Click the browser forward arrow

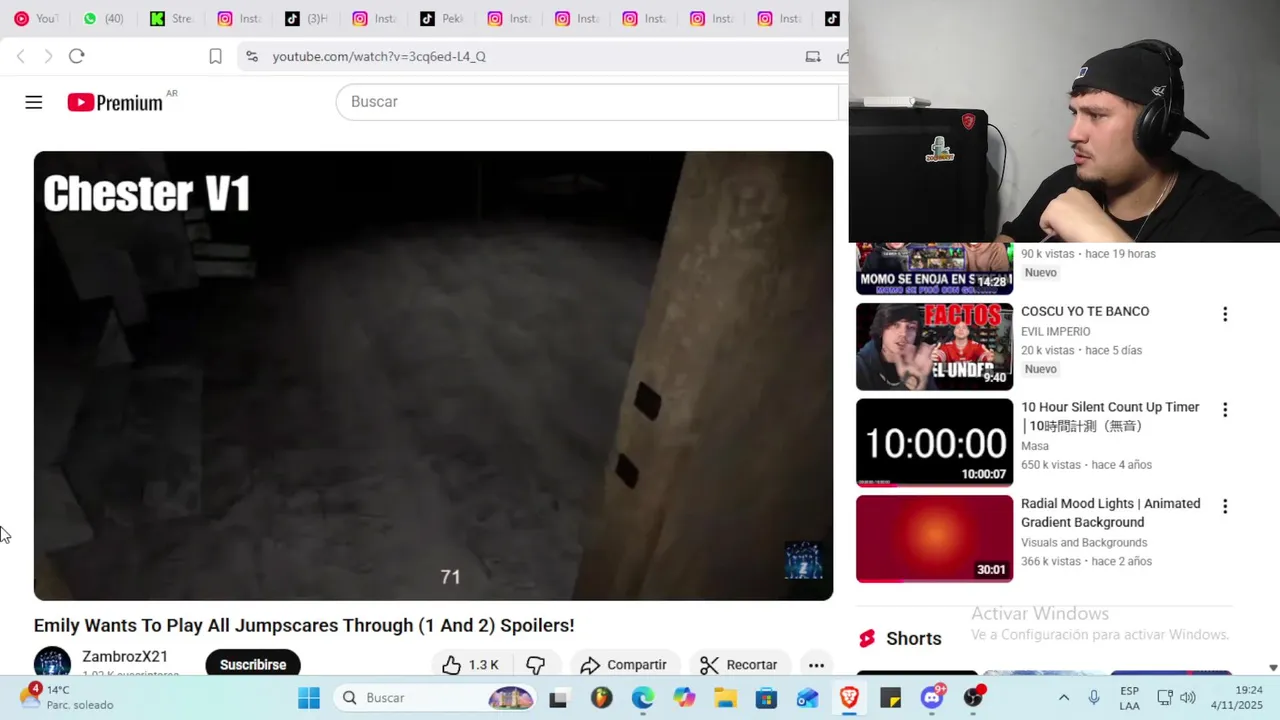48,56
